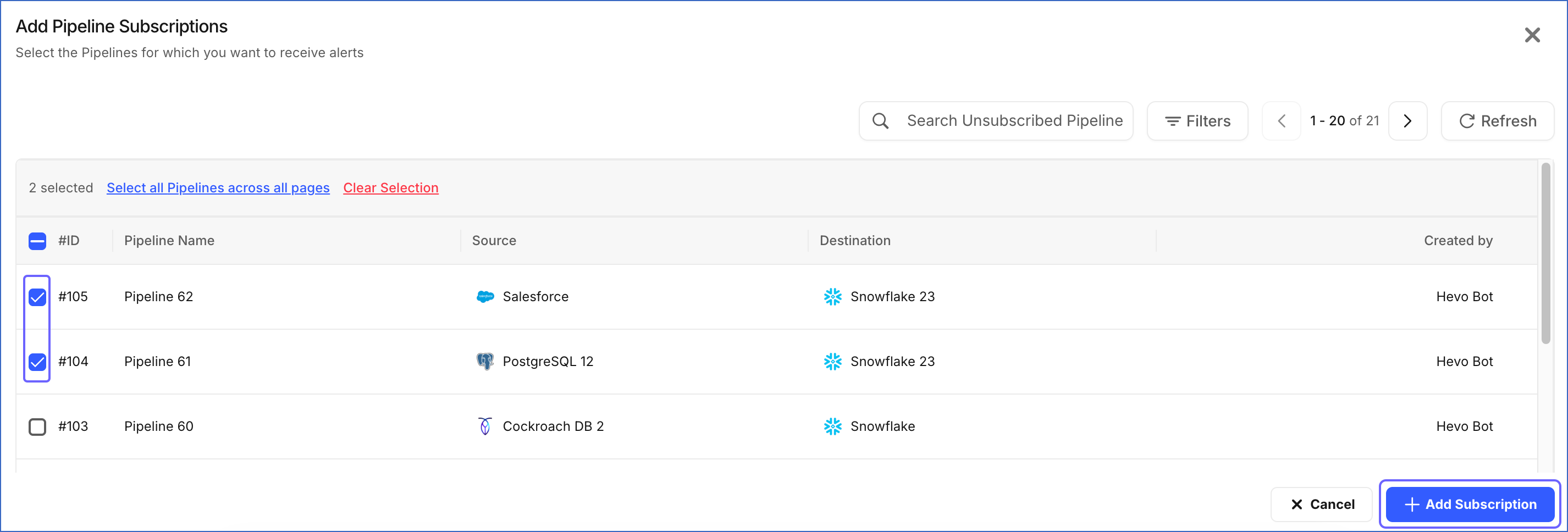Click the PostgreSQL 12 elephant icon
Viewport: 1568px width, 532px height.
[485, 362]
